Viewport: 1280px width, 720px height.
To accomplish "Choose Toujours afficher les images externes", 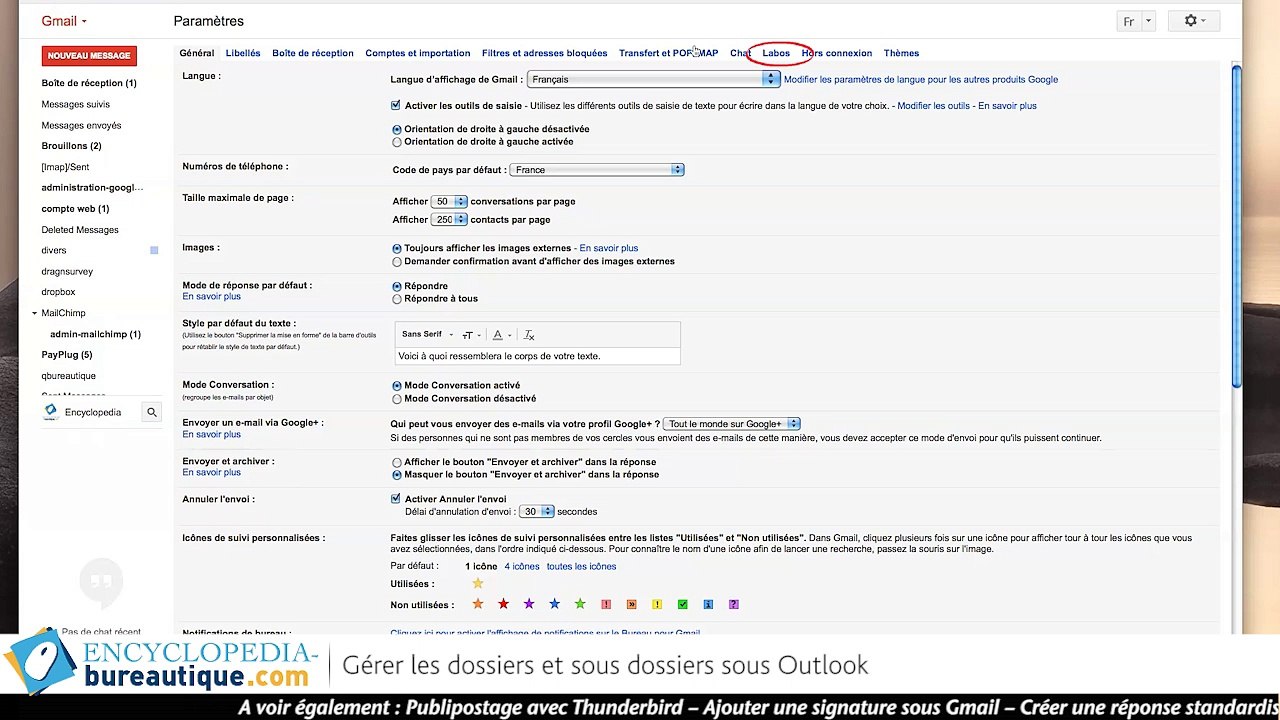I will (397, 248).
